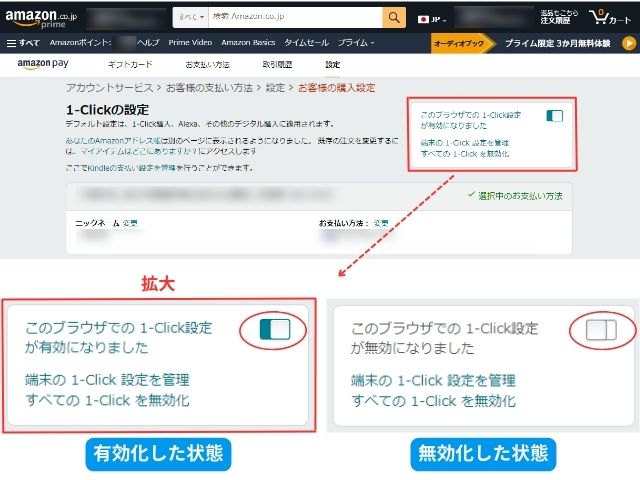Click the Amazon Pay logo
The height and width of the screenshot is (480, 640).
pos(43,64)
